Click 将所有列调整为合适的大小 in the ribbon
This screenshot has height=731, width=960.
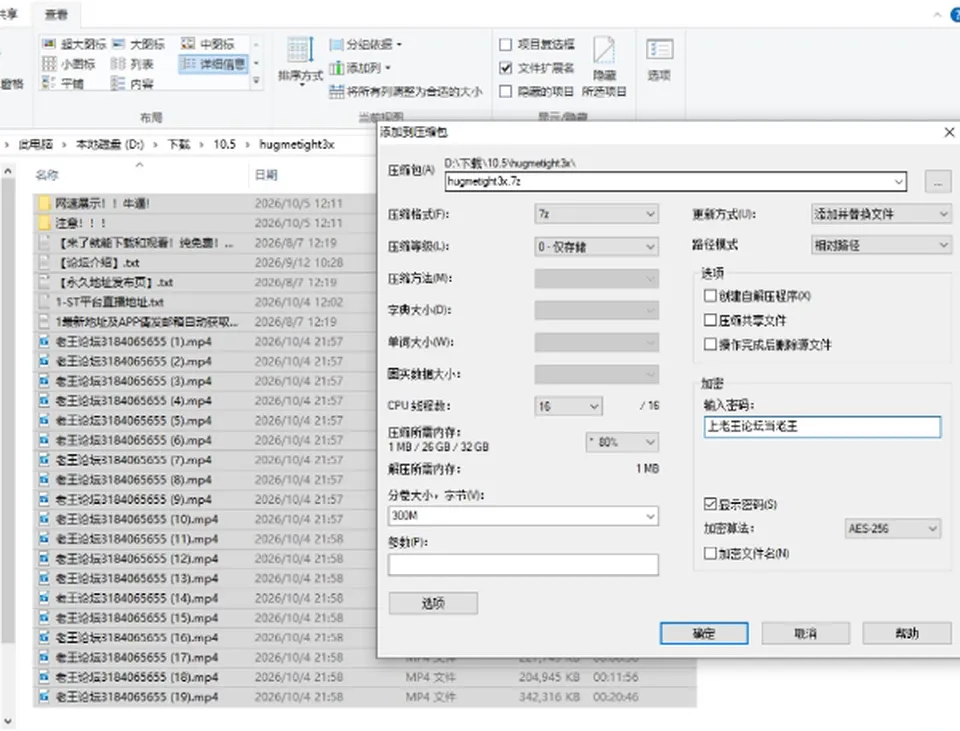405,92
